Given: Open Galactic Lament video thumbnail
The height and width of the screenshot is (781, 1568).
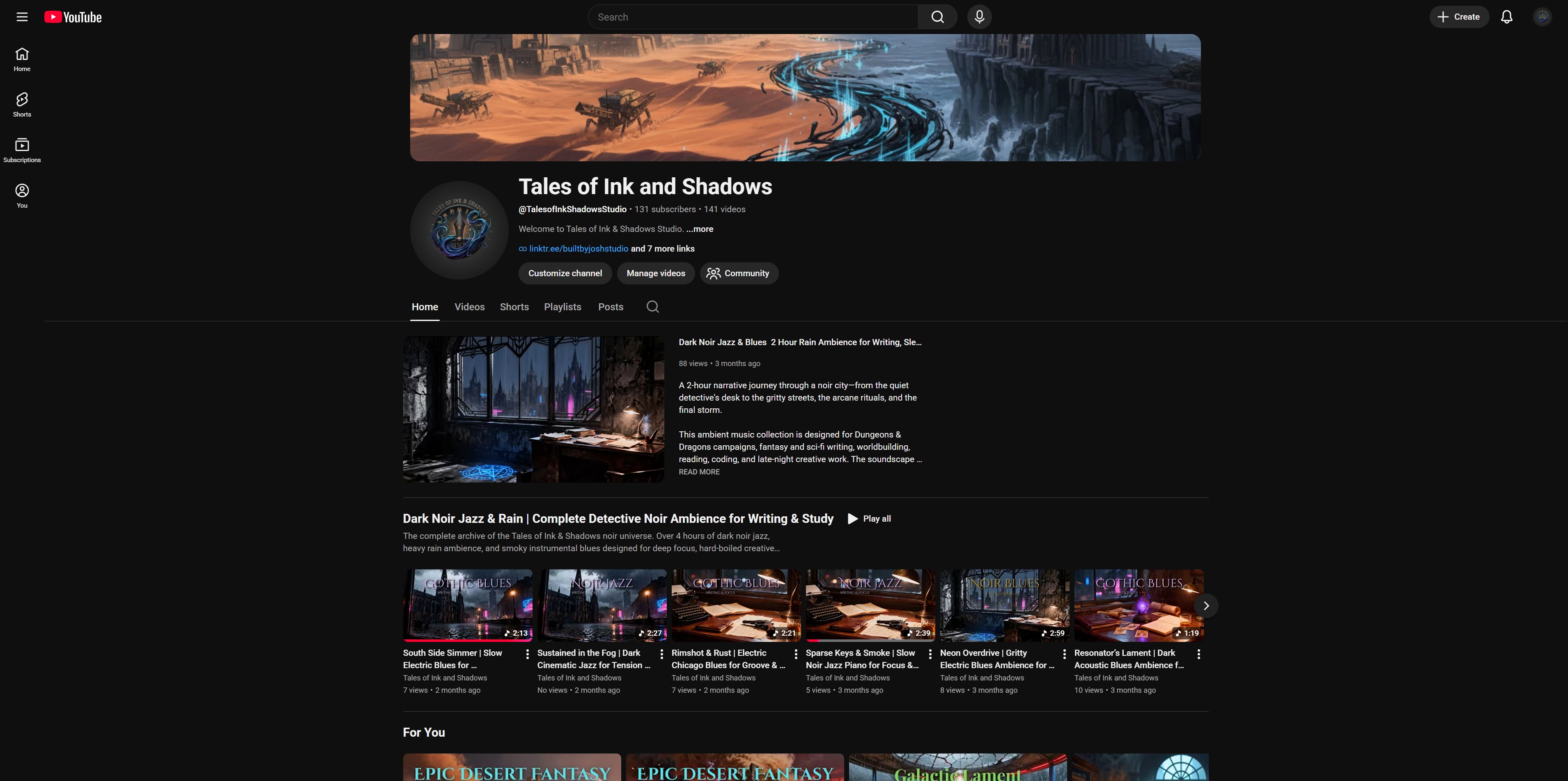Looking at the screenshot, I should click(x=957, y=767).
